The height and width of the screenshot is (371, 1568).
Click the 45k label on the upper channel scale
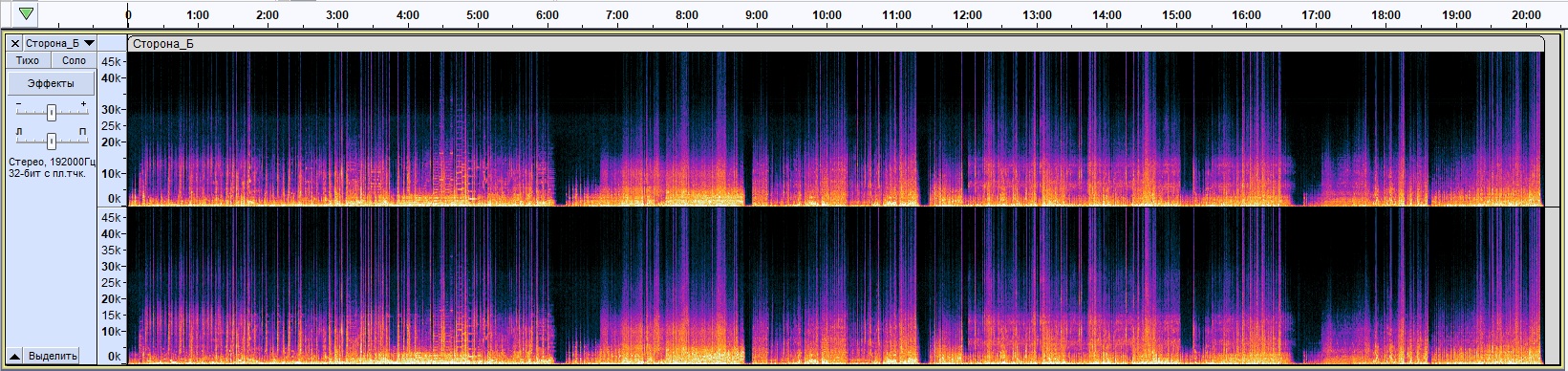tap(112, 63)
